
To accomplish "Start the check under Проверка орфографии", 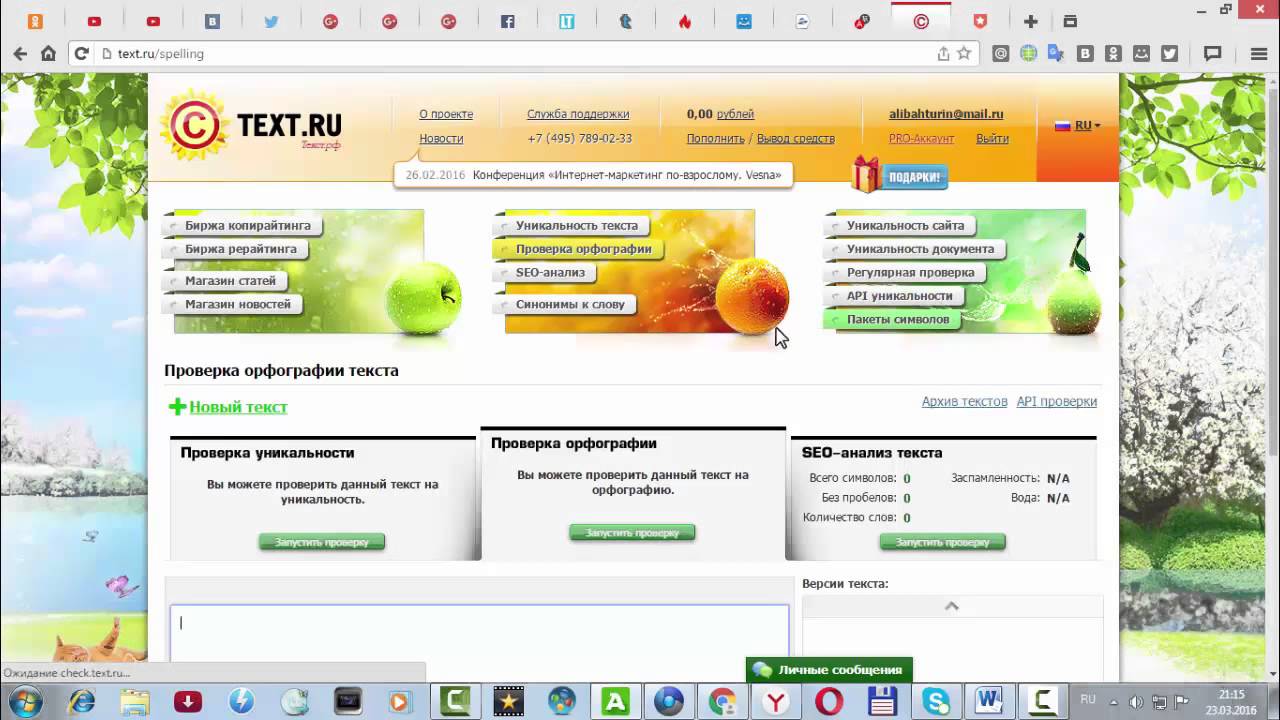I will tap(632, 533).
